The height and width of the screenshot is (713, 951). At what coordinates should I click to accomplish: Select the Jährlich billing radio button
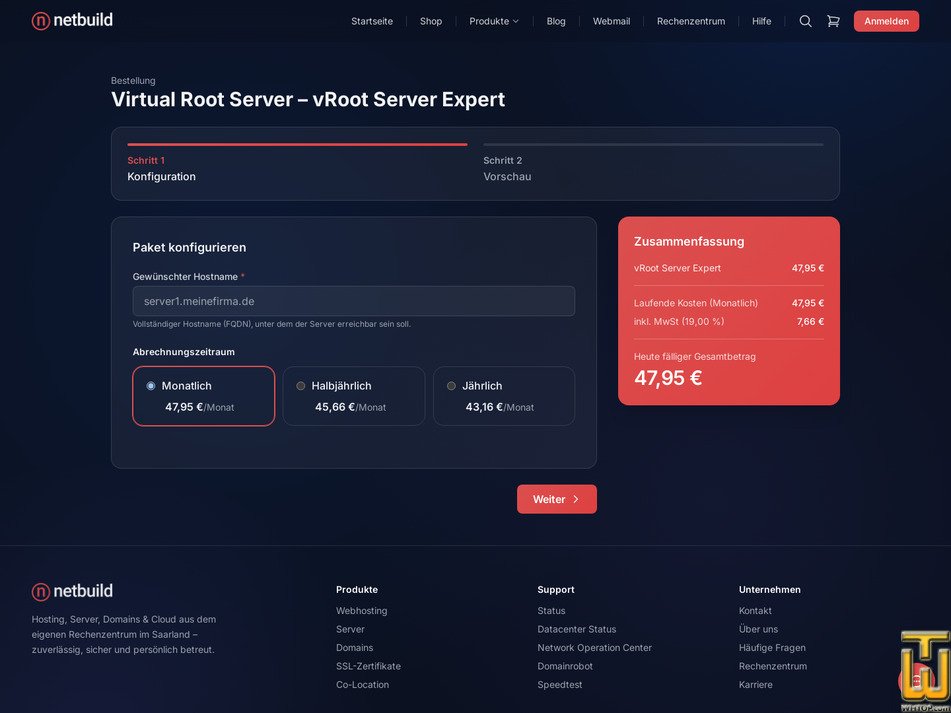pyautogui.click(x=451, y=386)
